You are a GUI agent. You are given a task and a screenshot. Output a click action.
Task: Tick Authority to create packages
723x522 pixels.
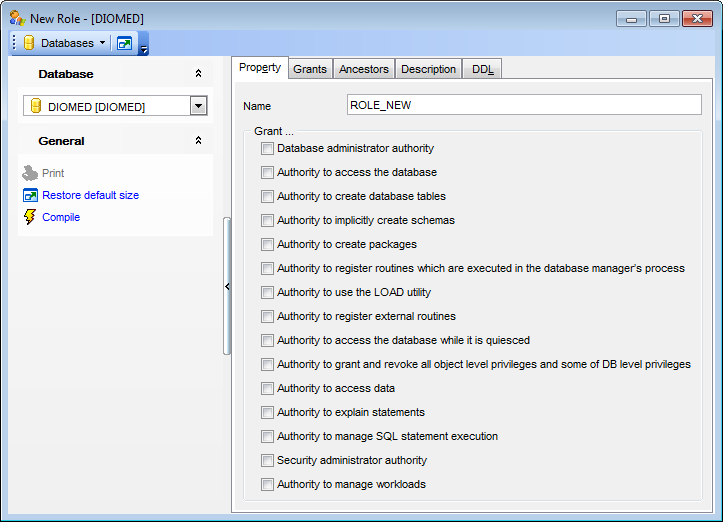click(x=267, y=244)
